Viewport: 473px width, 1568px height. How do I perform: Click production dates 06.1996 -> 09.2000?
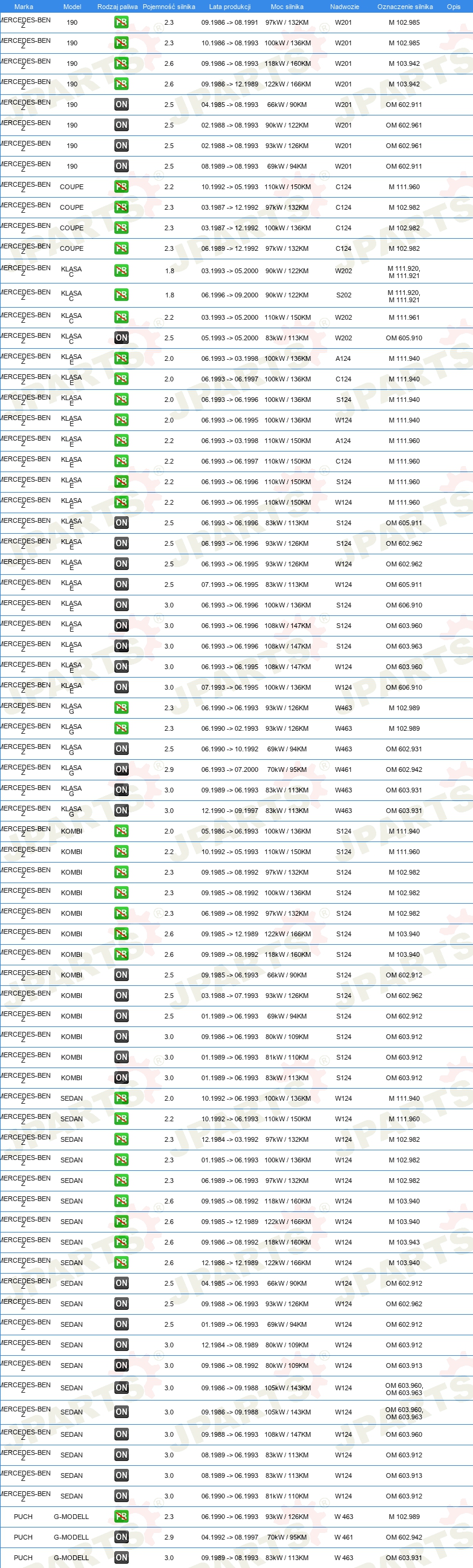click(x=229, y=295)
